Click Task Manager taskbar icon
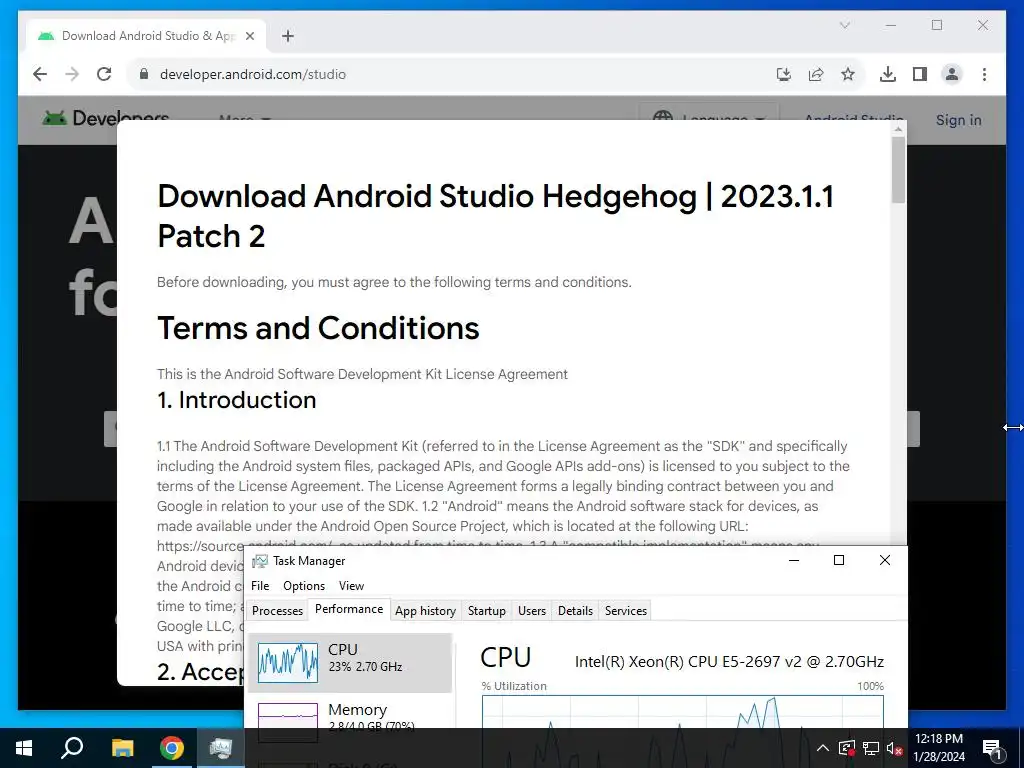 point(221,748)
